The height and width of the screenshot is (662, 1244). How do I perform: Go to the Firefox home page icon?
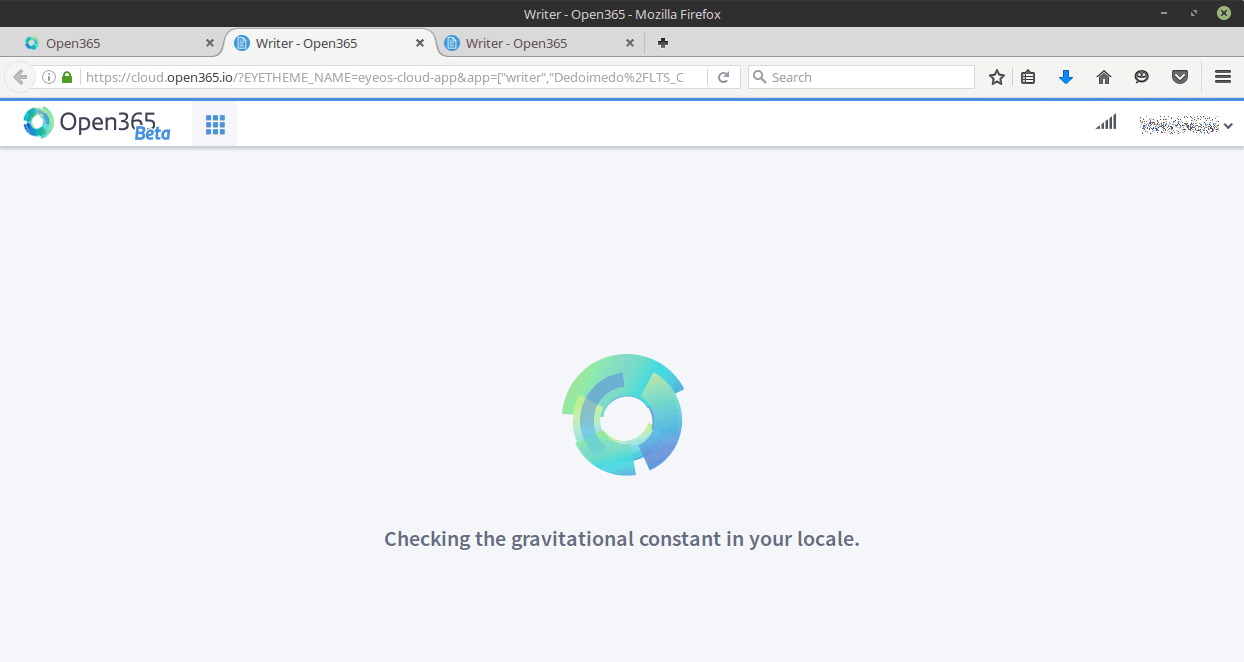tap(1104, 77)
